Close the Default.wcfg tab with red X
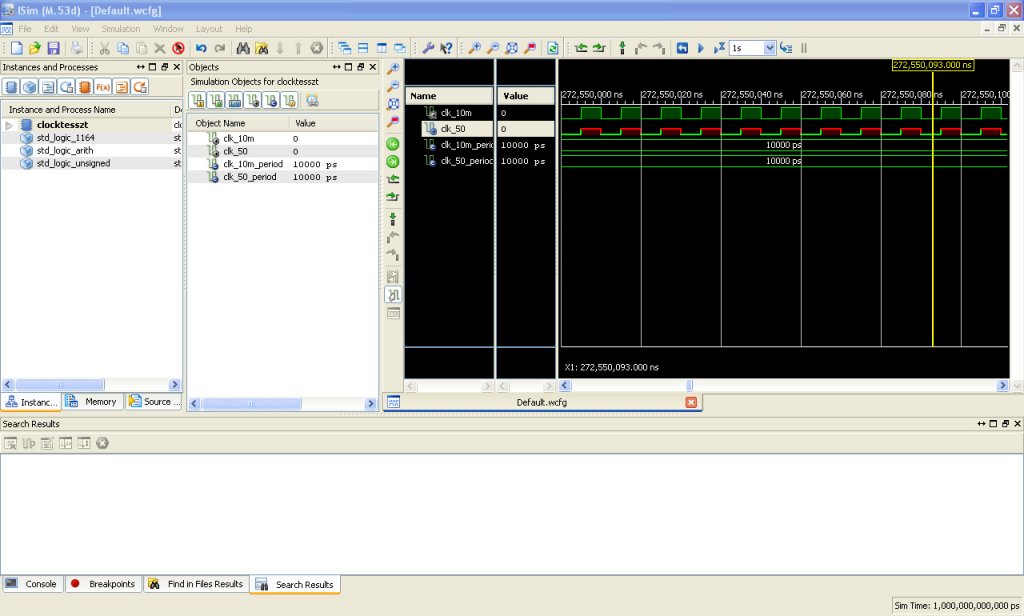This screenshot has width=1024, height=616. (x=691, y=402)
